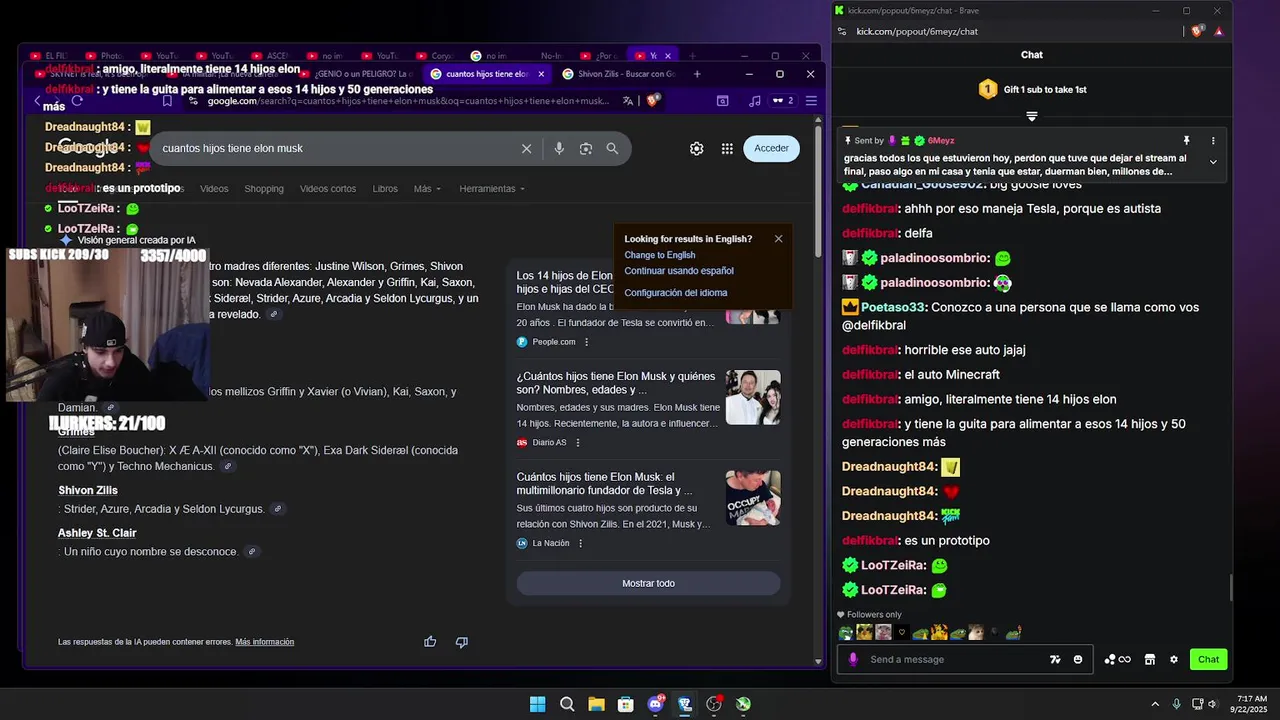Open Google Lens image search
This screenshot has height=720, width=1280.
(x=586, y=148)
